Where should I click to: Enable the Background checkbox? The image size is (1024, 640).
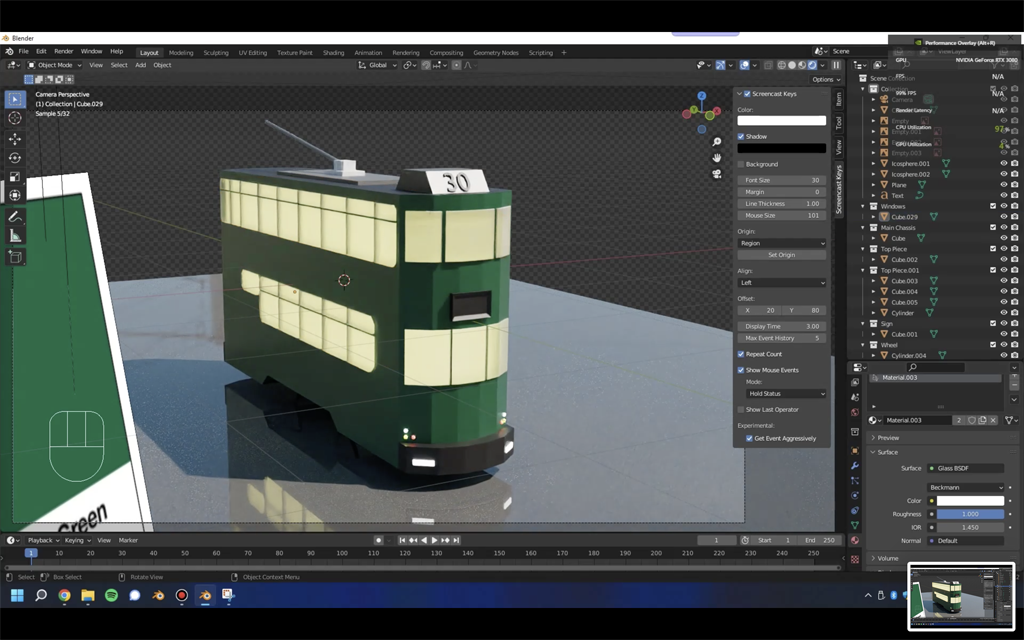coord(741,165)
